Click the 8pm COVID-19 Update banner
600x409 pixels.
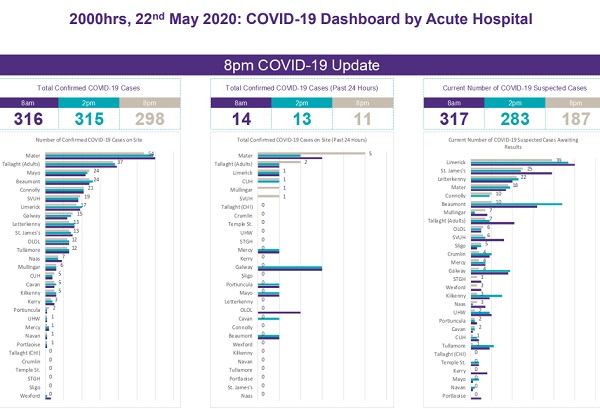click(300, 66)
